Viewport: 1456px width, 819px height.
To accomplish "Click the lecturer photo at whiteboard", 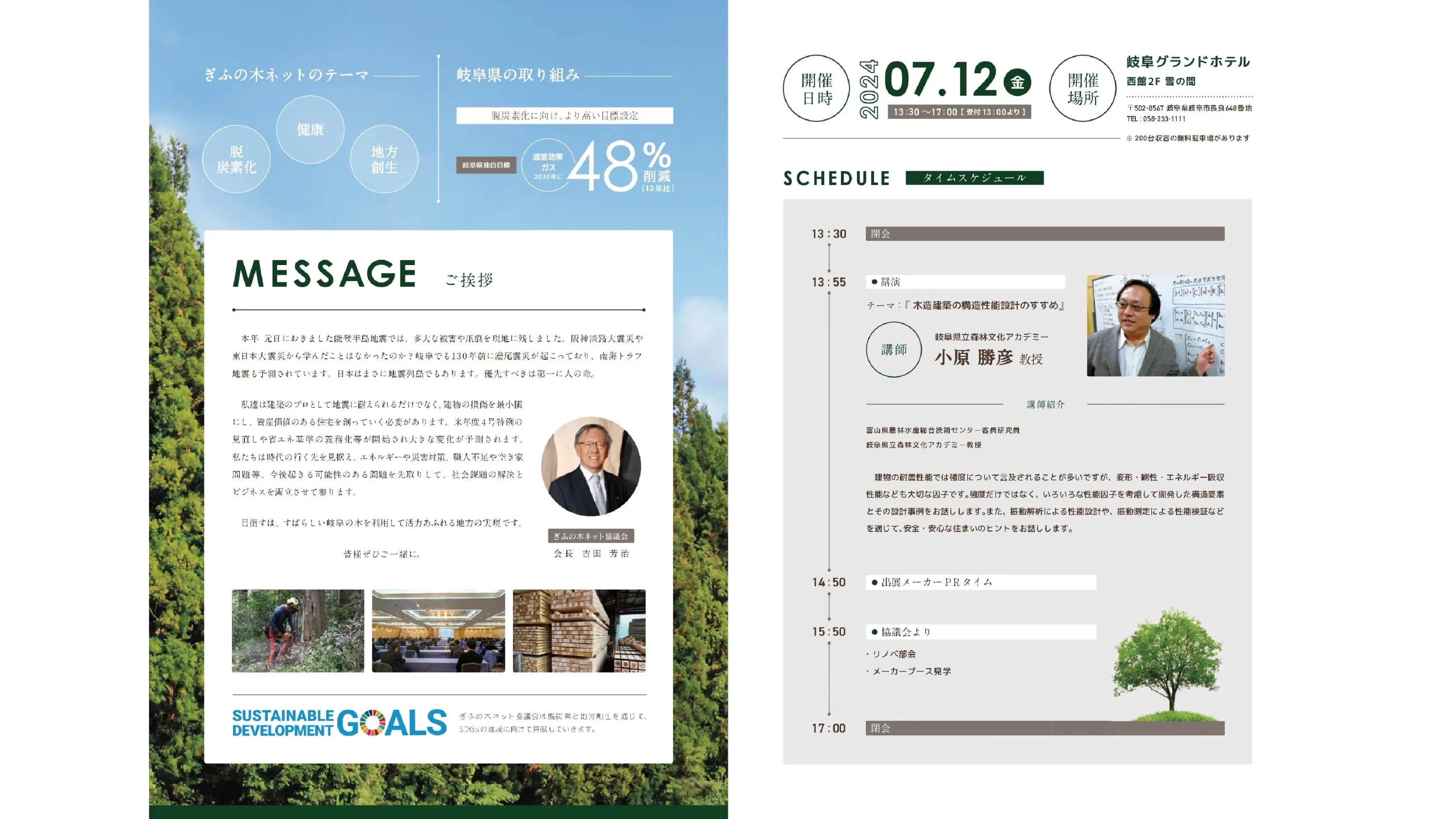I will pos(1155,326).
